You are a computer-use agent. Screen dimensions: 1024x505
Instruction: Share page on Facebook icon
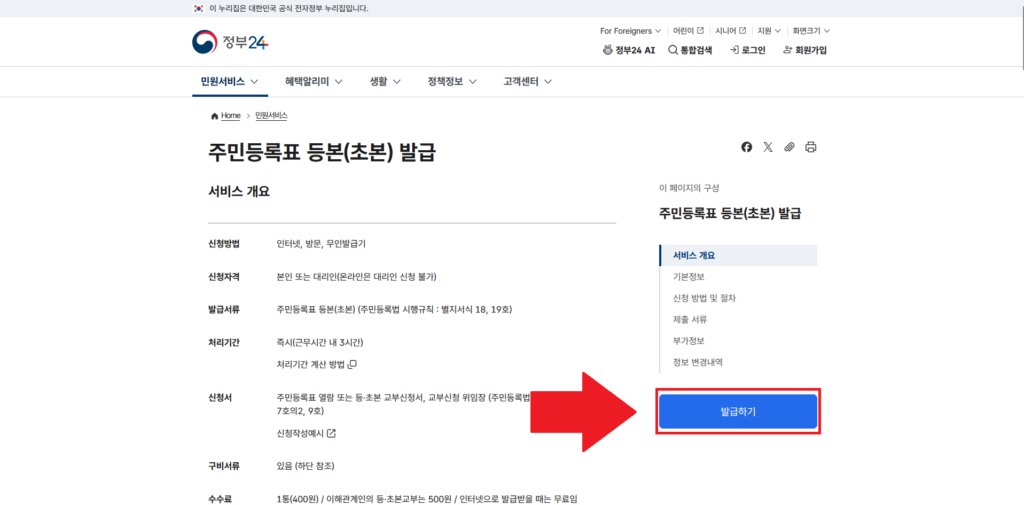pos(746,147)
